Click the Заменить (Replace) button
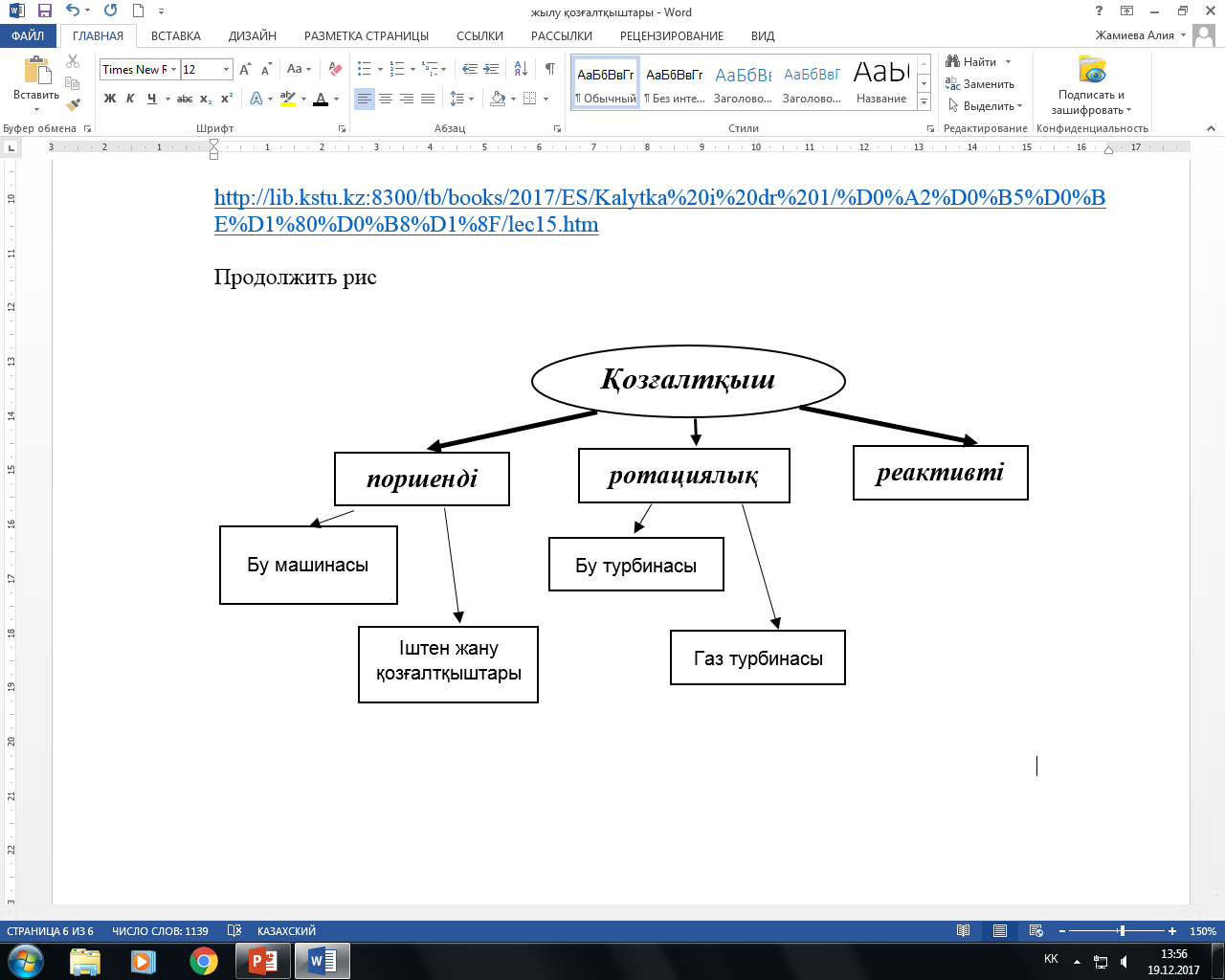Screen dimensions: 1225x980 pos(980,84)
